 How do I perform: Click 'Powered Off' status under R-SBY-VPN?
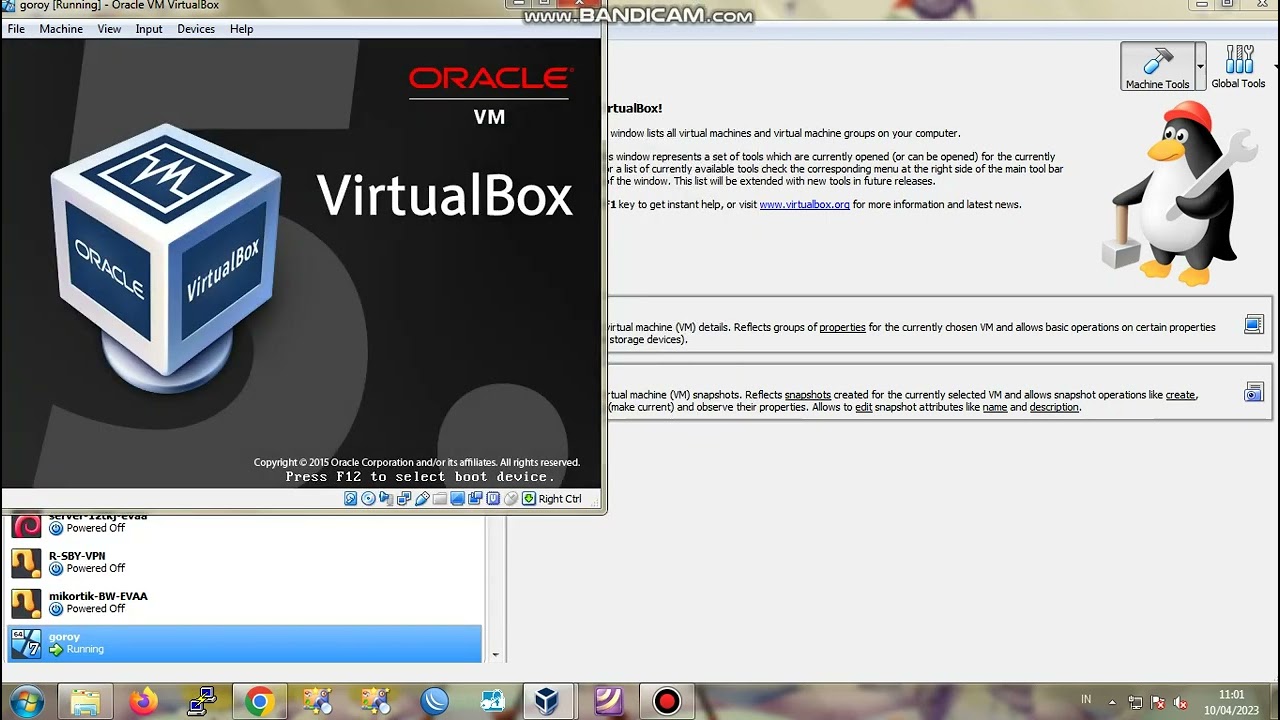click(x=96, y=568)
